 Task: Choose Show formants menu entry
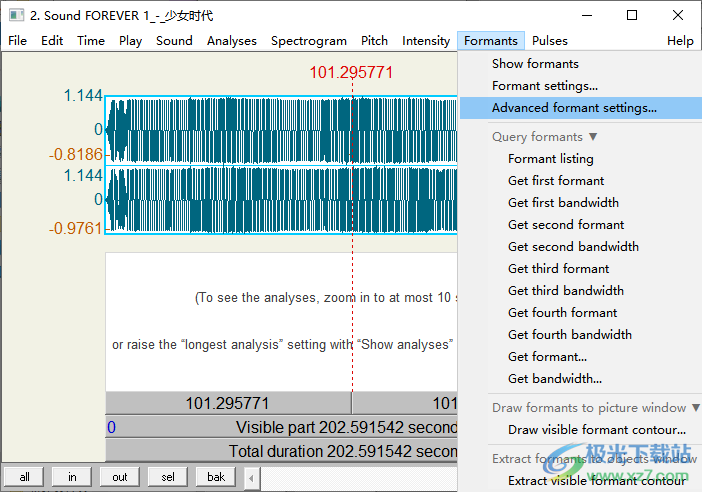[x=535, y=64]
